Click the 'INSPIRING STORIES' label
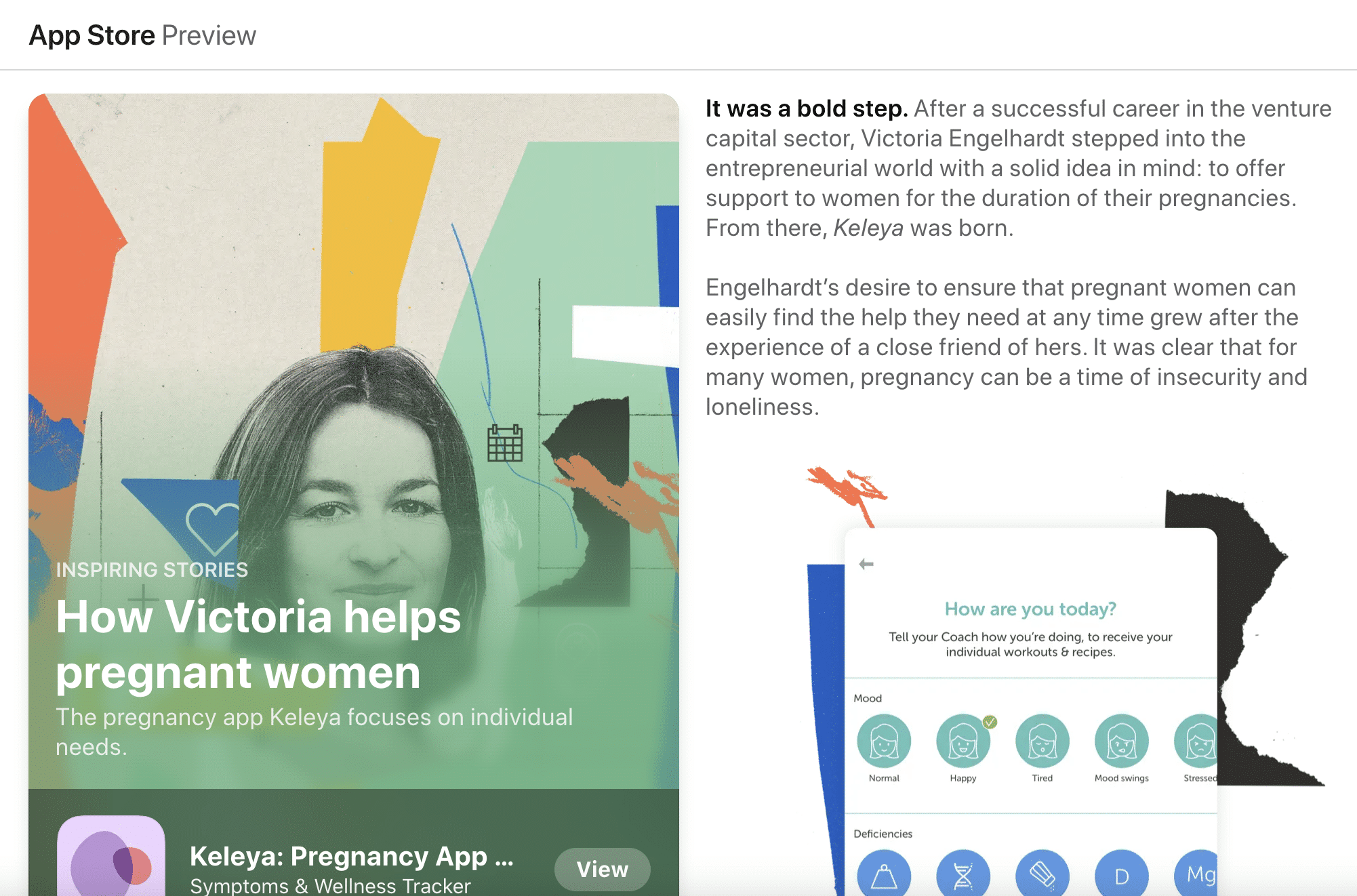This screenshot has width=1357, height=896. (152, 570)
